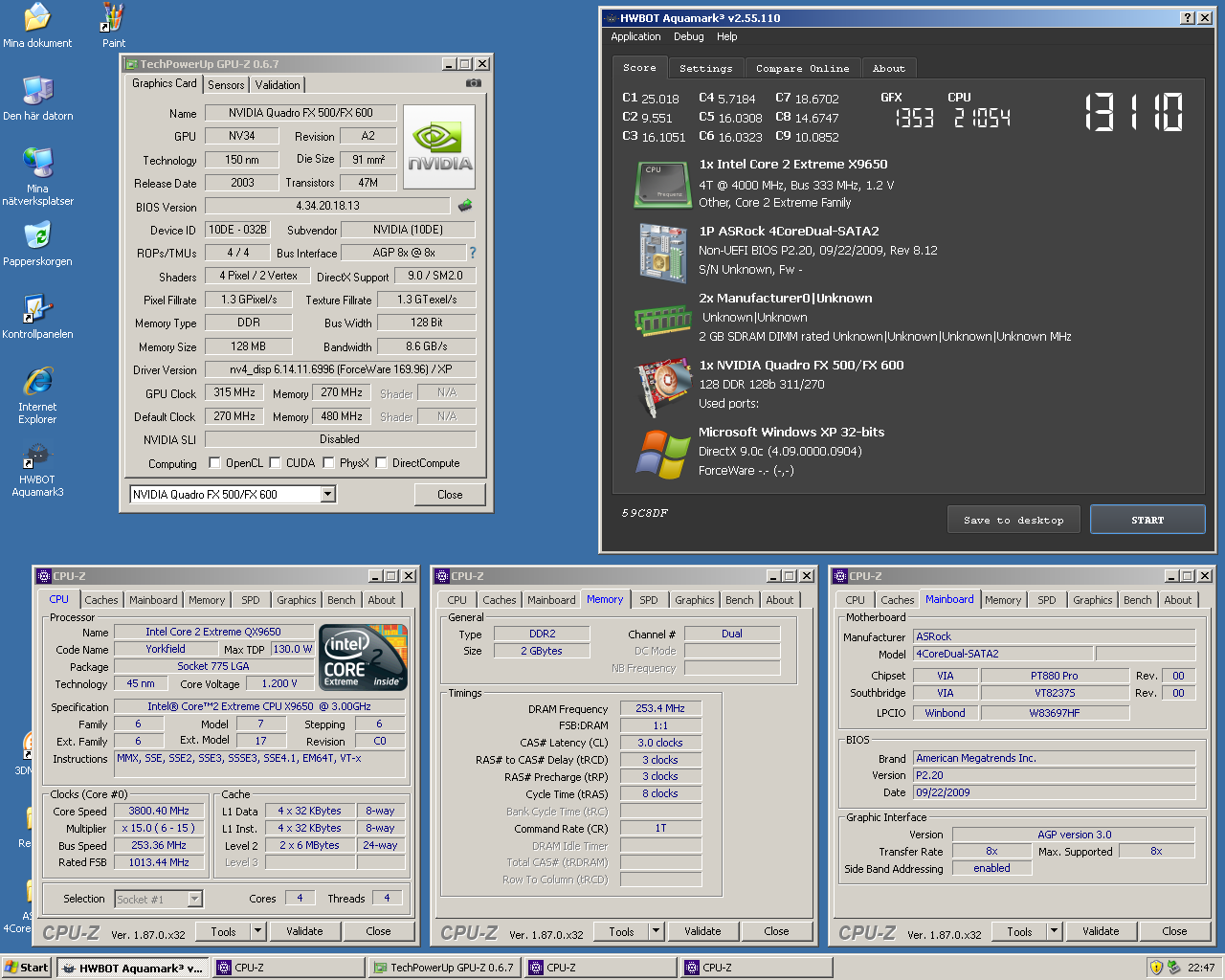The width and height of the screenshot is (1225, 980).
Task: Click the network tray icon beside the clock
Action: (1173, 968)
